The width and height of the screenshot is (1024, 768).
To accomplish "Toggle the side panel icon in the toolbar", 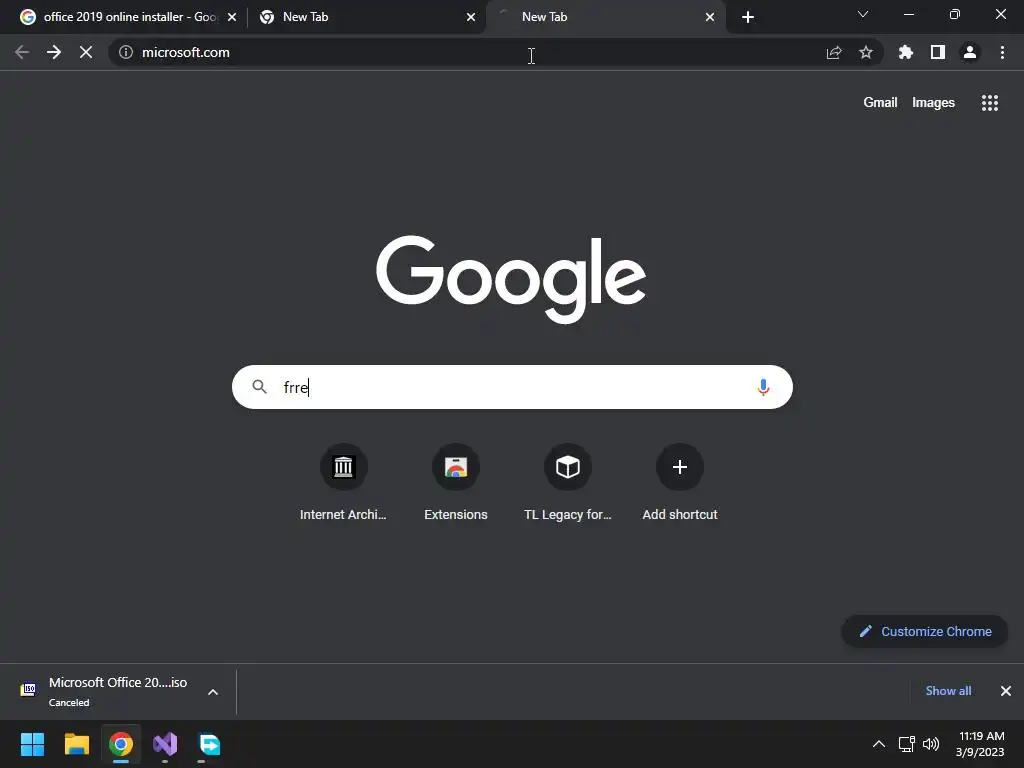I will tap(938, 52).
